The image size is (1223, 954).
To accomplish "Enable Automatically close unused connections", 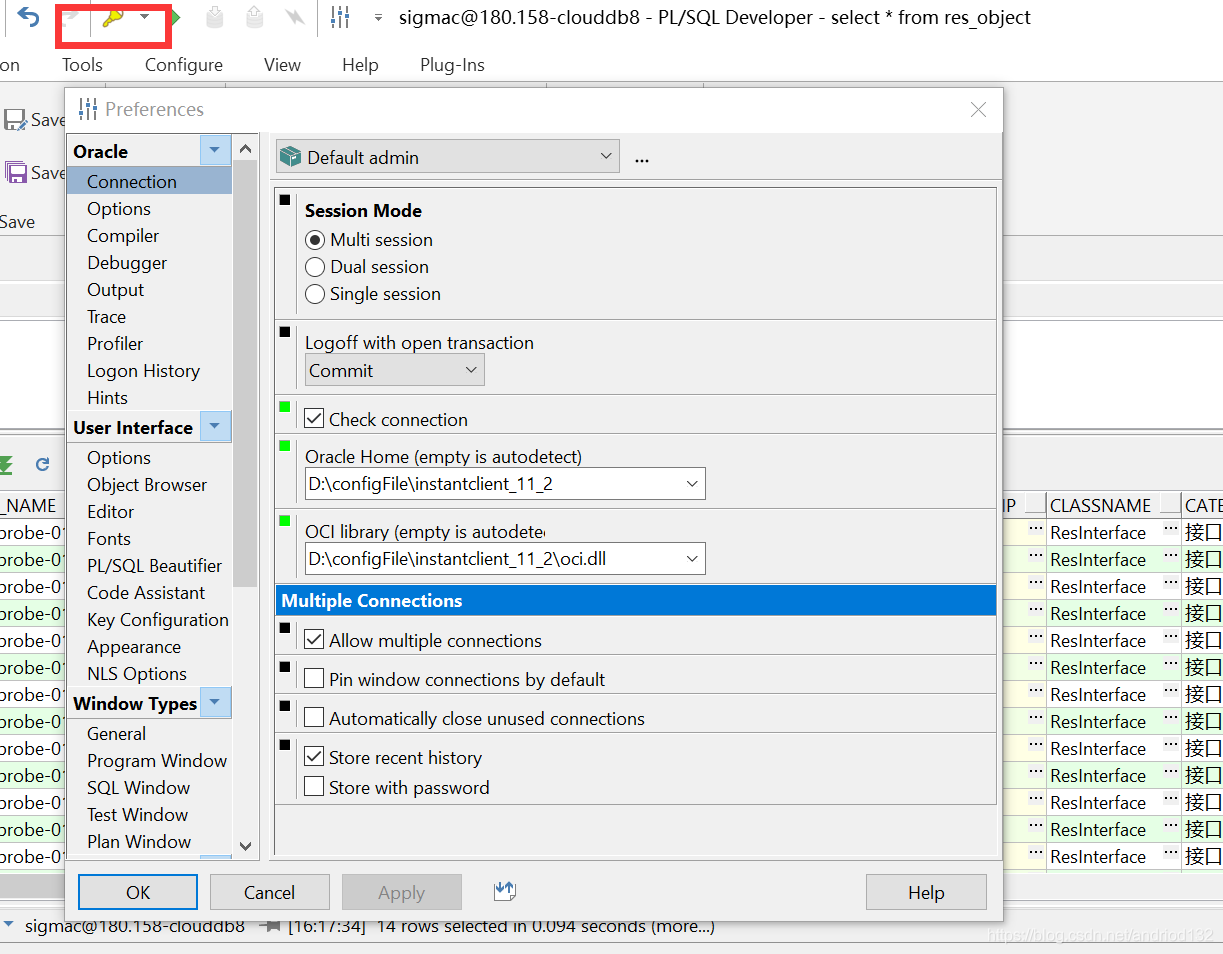I will point(314,718).
